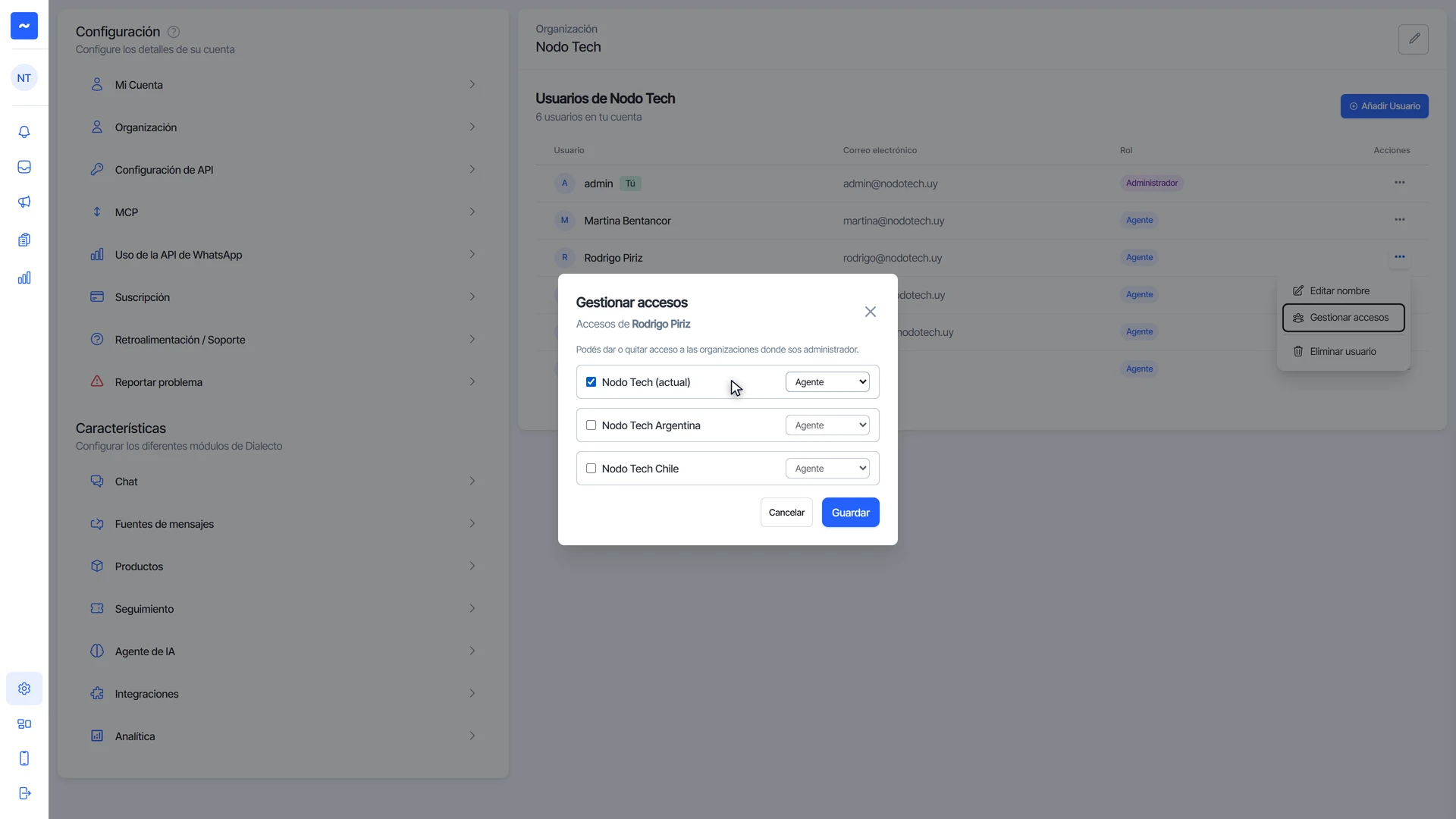Viewport: 1456px width, 819px height.
Task: Check the Nodo Tech Argentina checkbox
Action: [591, 425]
